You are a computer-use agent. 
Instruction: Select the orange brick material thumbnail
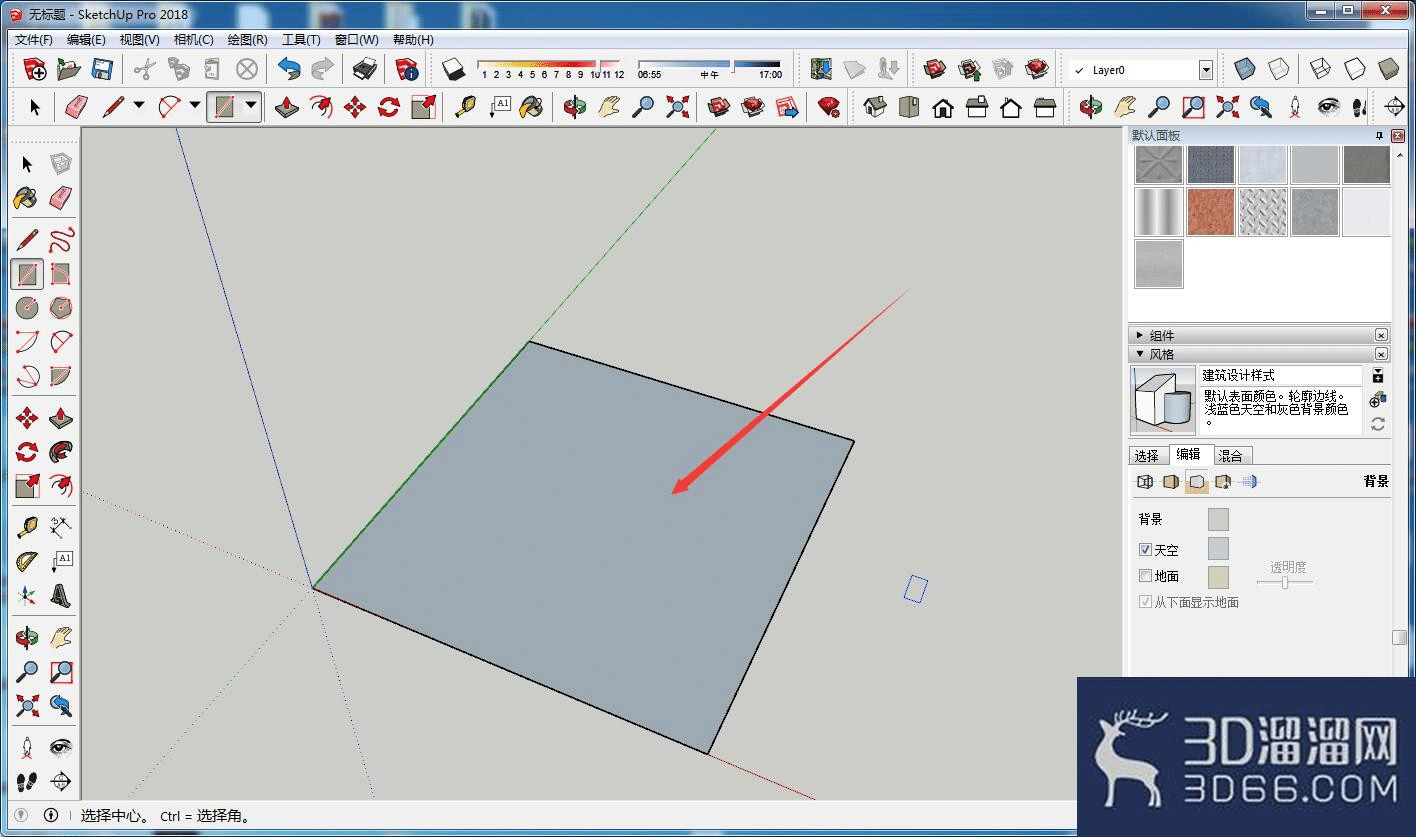[x=1211, y=212]
